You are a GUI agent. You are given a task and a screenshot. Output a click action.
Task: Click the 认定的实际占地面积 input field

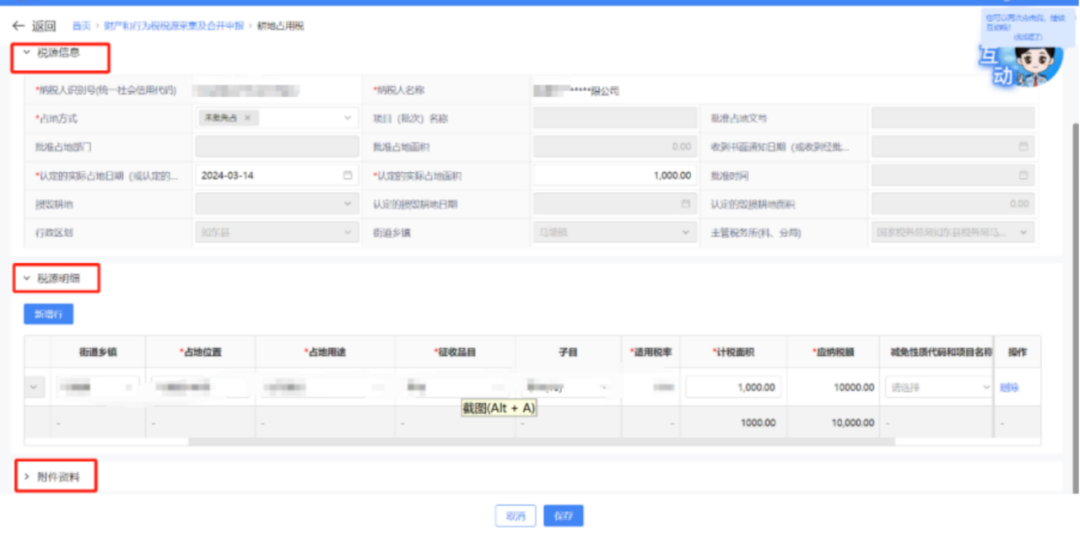(614, 175)
